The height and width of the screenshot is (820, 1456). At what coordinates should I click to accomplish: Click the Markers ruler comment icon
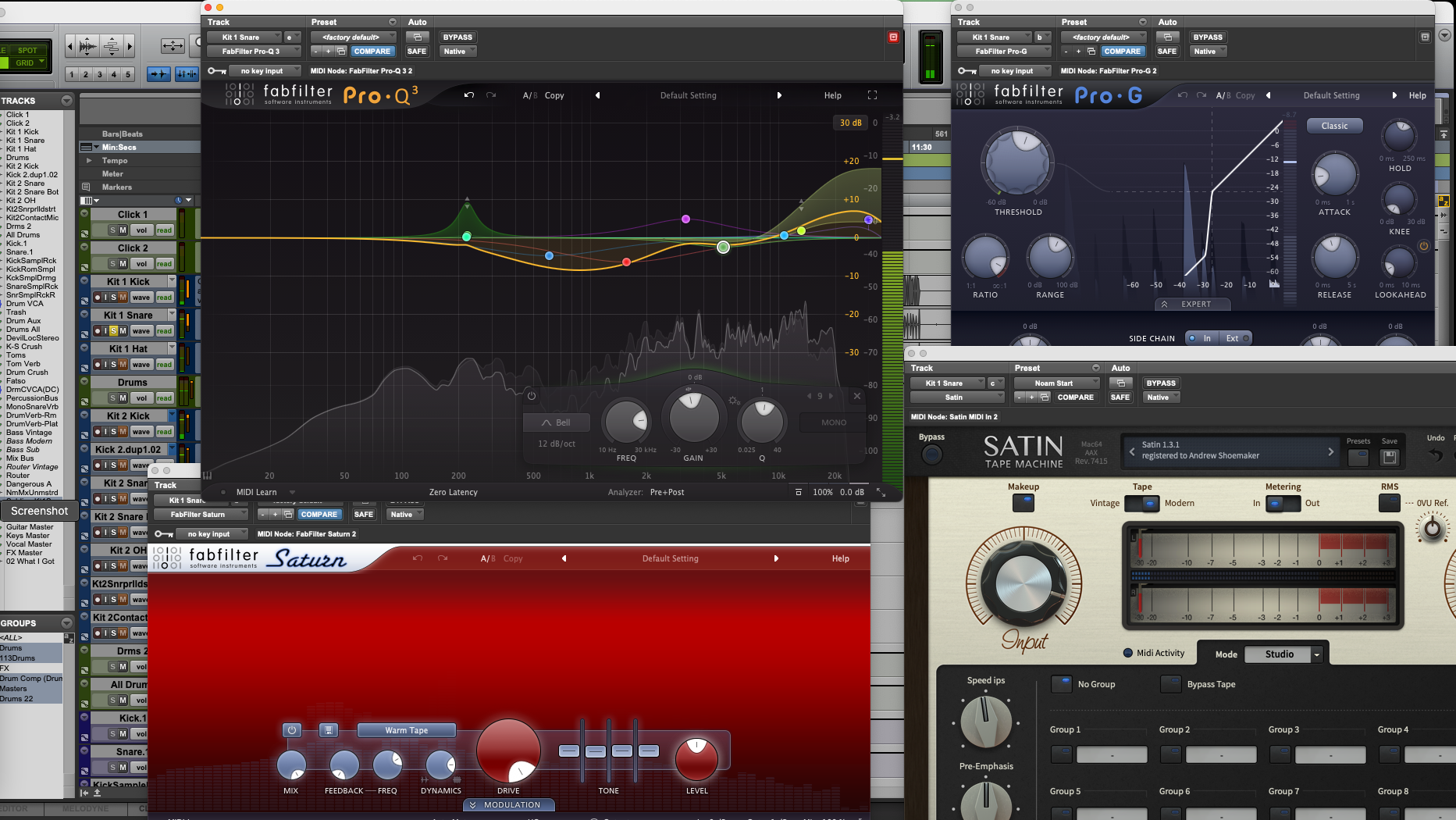[86, 187]
